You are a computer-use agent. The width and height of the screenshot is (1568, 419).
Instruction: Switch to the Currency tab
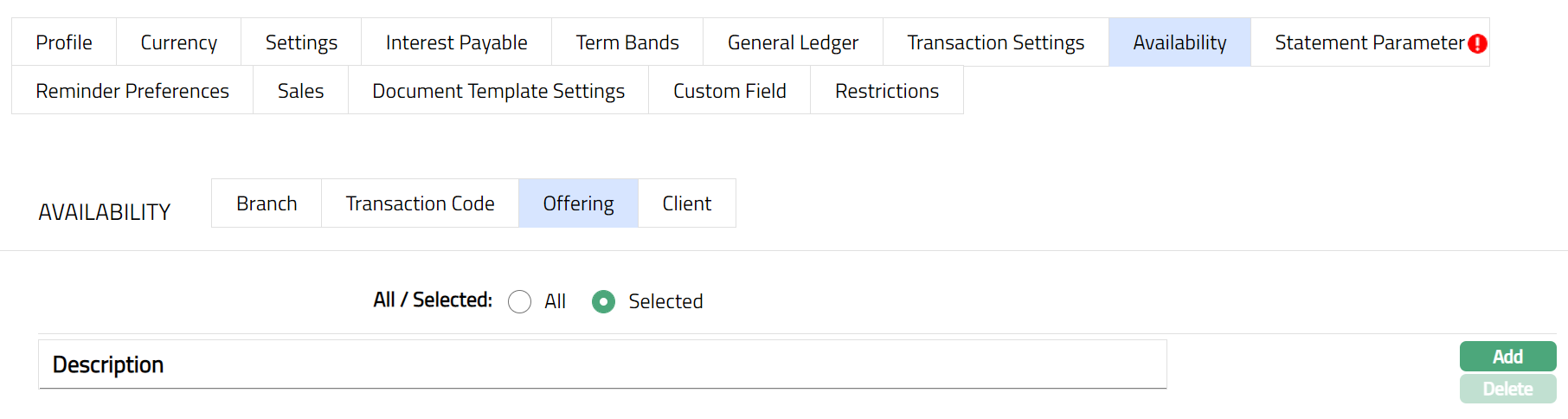178,42
